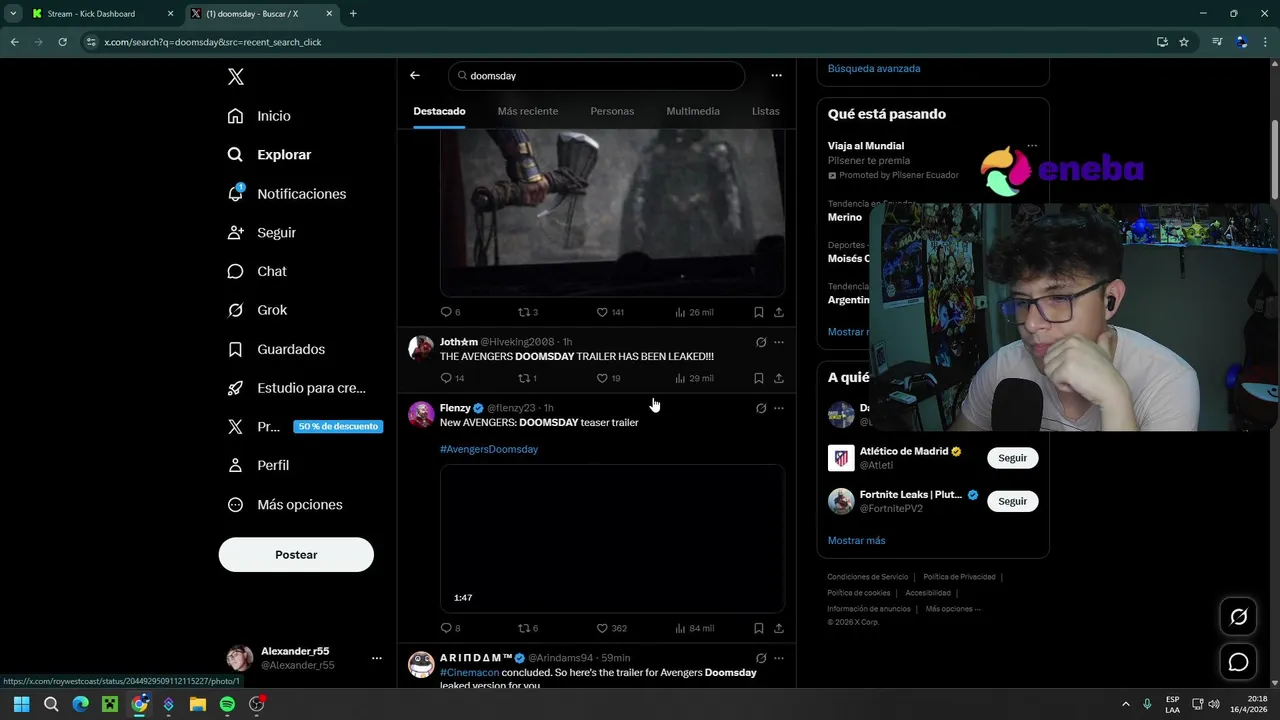Open Búsqueda avanzada link
The width and height of the screenshot is (1280, 720).
pyautogui.click(x=874, y=68)
